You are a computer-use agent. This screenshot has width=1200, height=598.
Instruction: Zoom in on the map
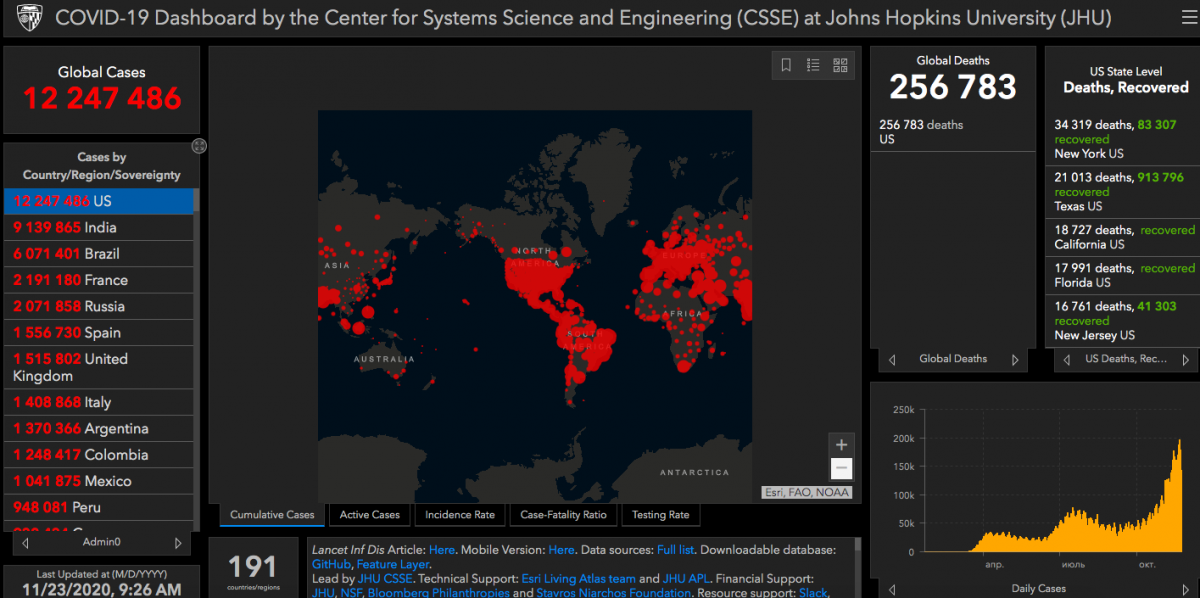[x=842, y=445]
